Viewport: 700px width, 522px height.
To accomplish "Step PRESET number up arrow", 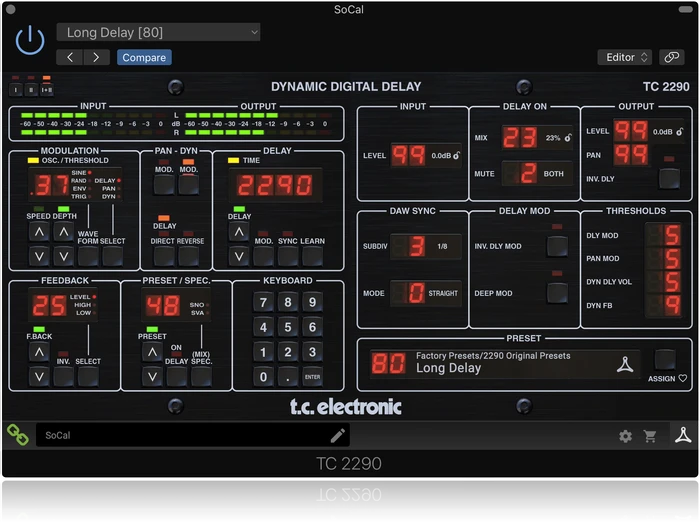I will tap(152, 352).
